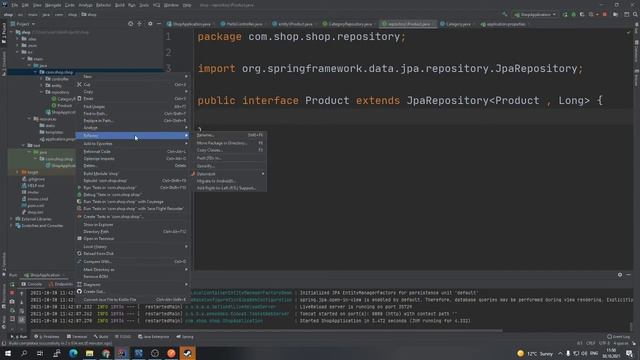Expand External Libraries node
The width and height of the screenshot is (640, 360).
pyautogui.click(x=11, y=219)
